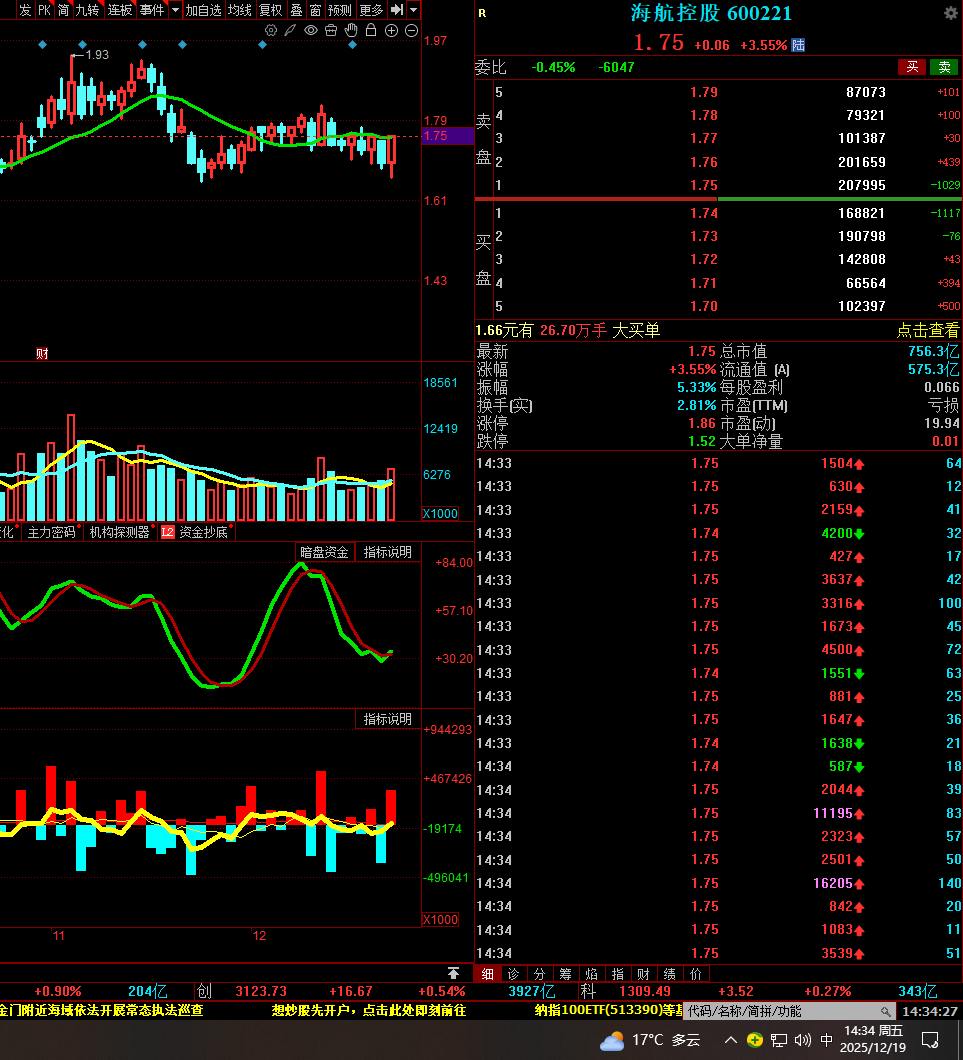
Task: Show hidden system tray icons
Action: point(731,1040)
